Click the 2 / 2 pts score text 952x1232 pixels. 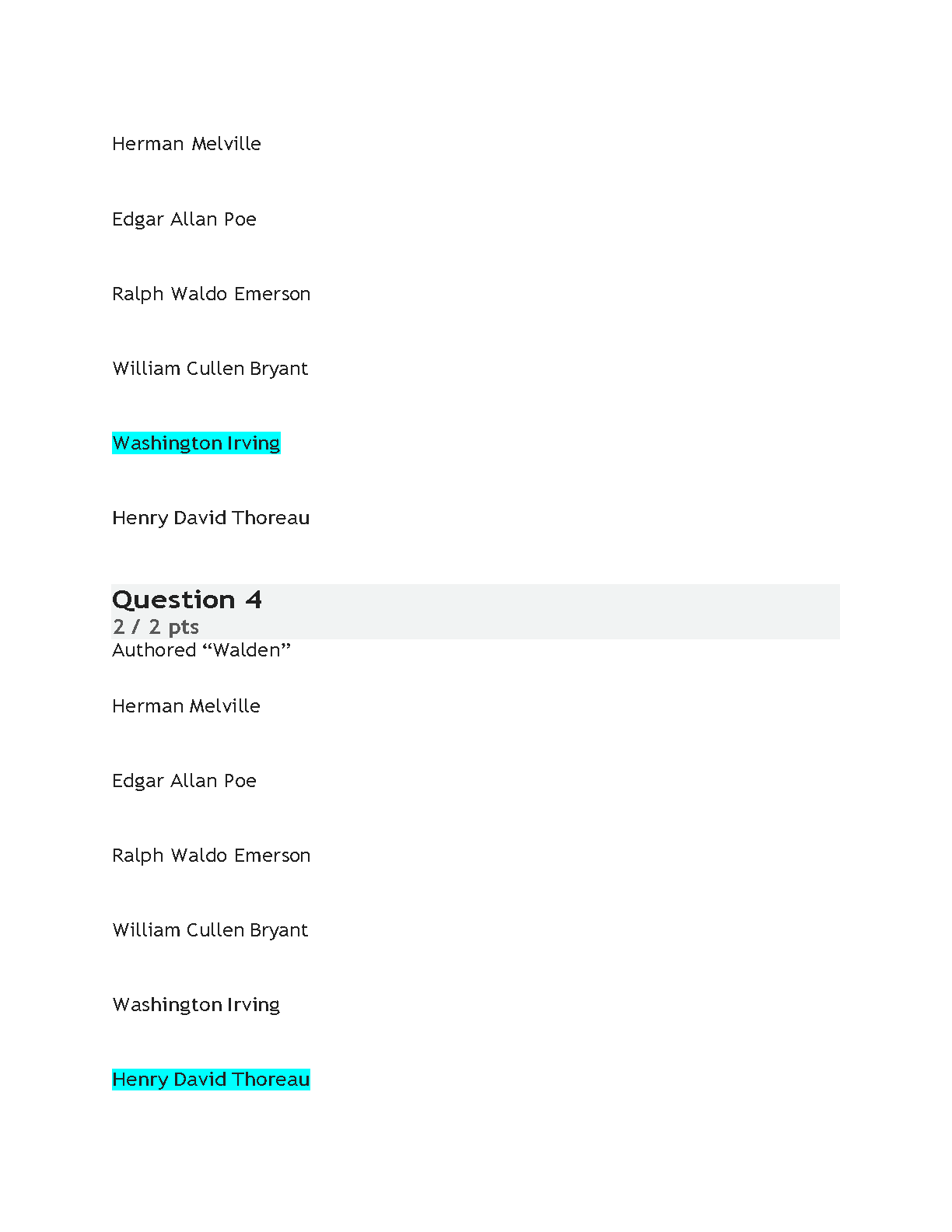click(156, 627)
